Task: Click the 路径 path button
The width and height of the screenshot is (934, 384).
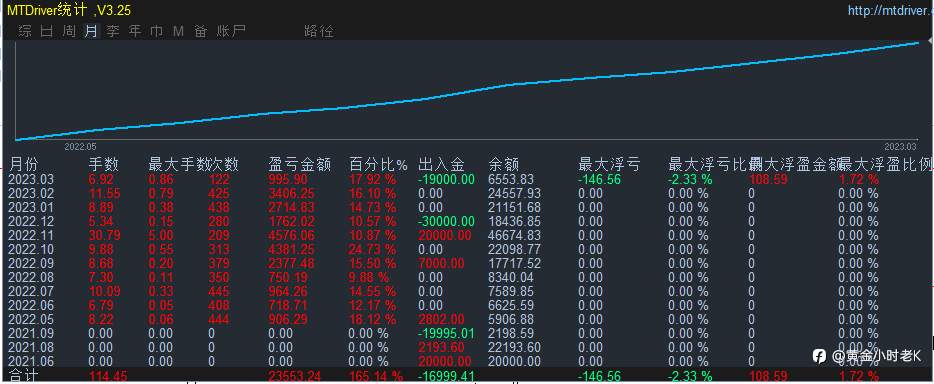Action: [319, 32]
